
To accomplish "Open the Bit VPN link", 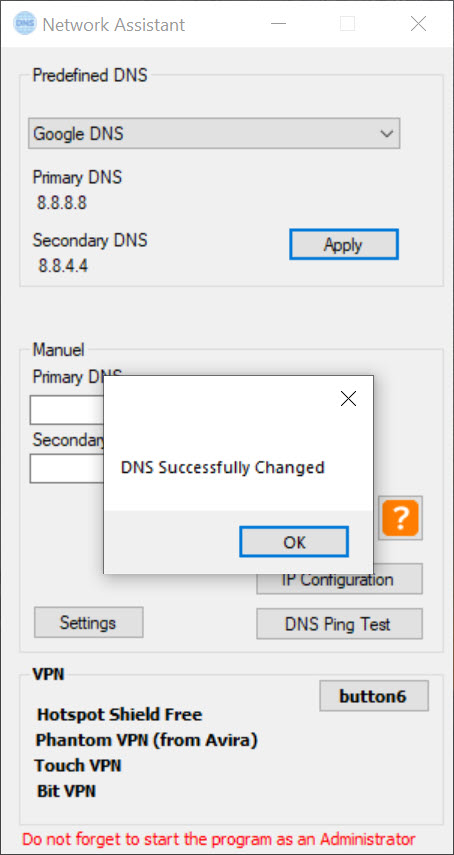I will tap(66, 791).
